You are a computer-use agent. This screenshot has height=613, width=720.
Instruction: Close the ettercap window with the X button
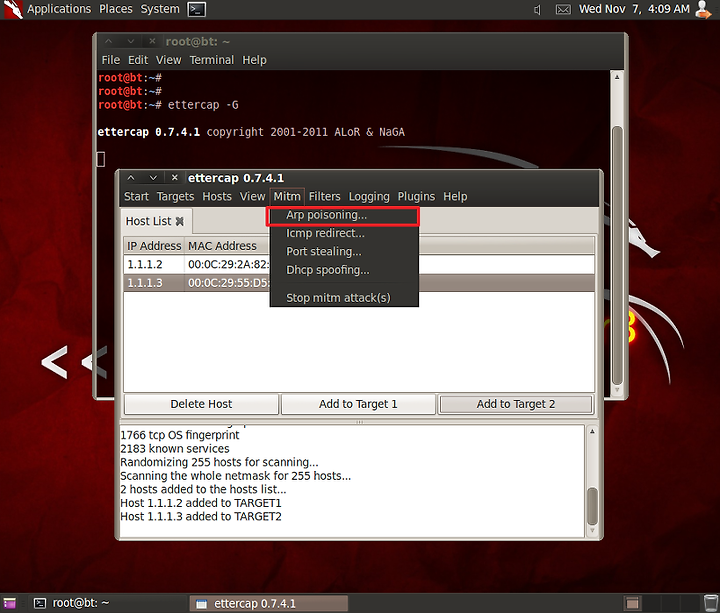[174, 178]
